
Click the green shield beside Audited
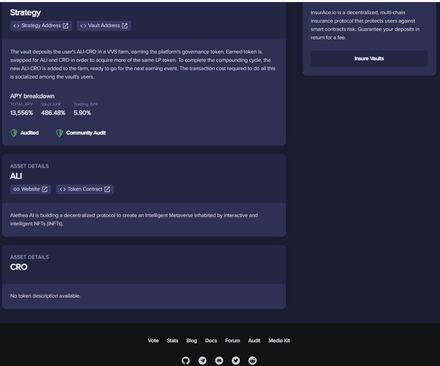(x=14, y=133)
